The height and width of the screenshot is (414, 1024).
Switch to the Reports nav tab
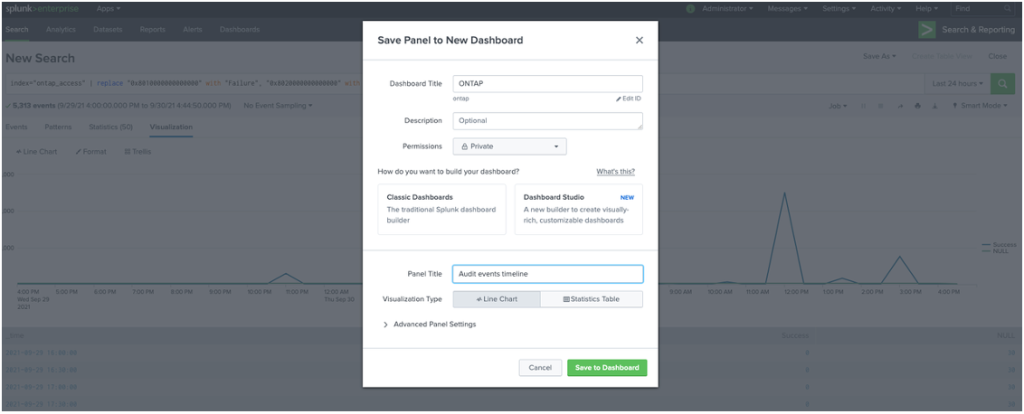(x=153, y=30)
